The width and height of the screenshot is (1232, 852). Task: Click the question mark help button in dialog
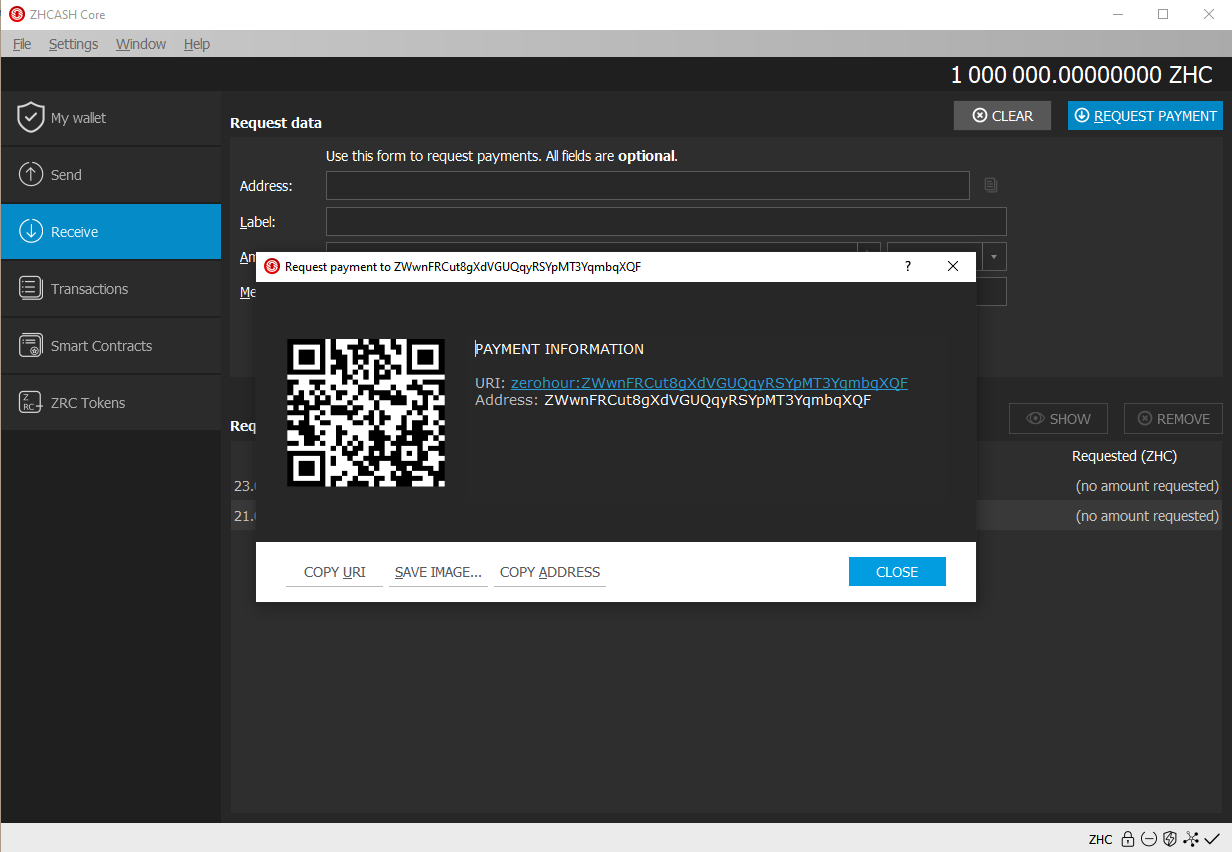[x=908, y=266]
